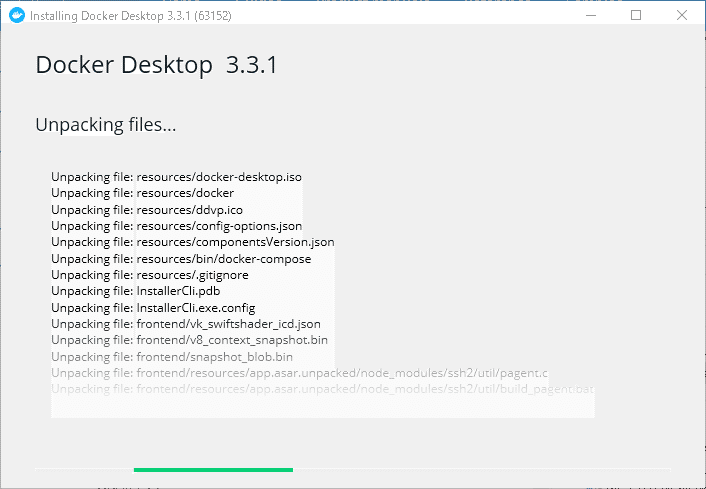Select the resources/config-options.json log line
Screen dimensions: 706x489
(x=176, y=226)
